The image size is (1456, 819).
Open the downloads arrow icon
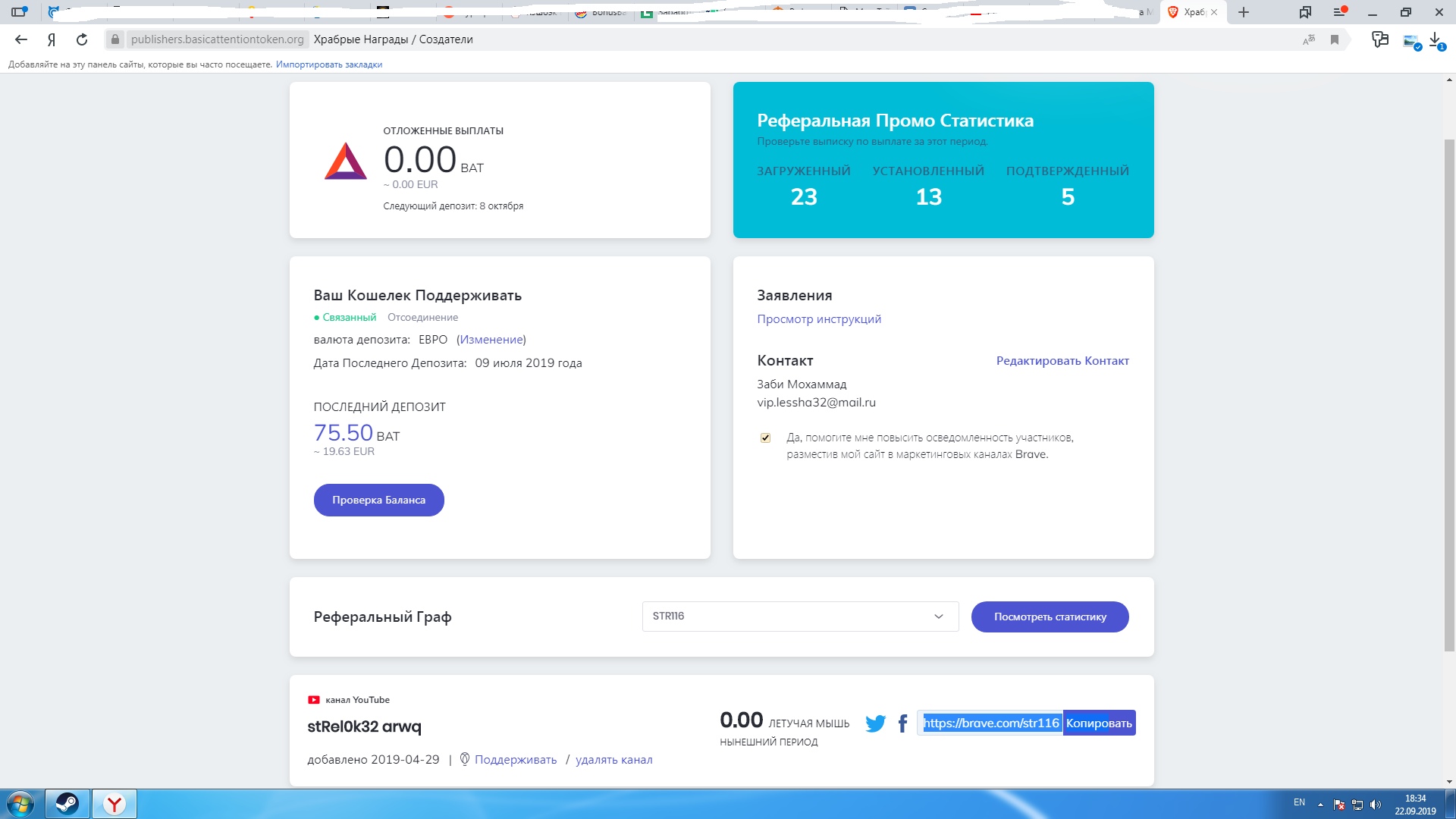1436,39
